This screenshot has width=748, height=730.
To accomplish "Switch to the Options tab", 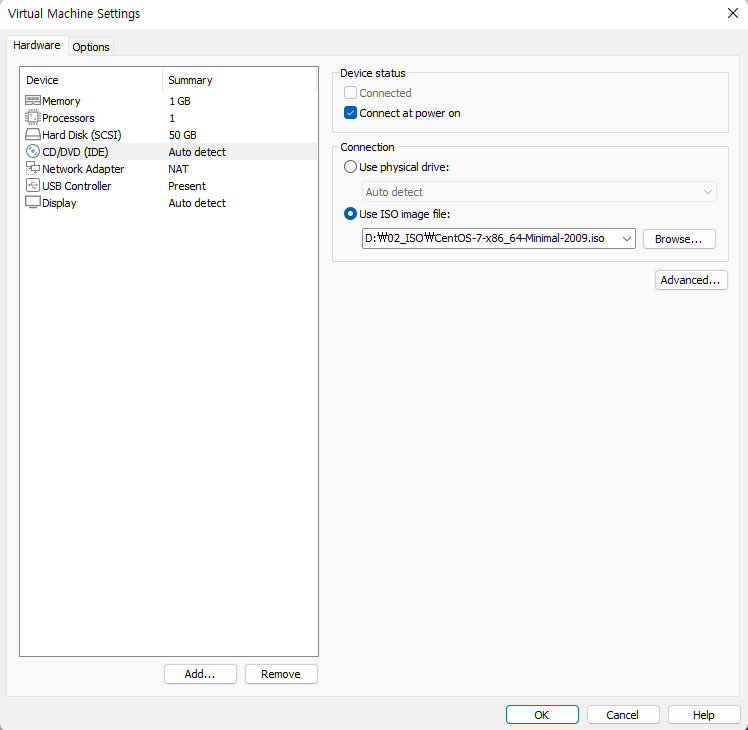I will click(x=91, y=47).
